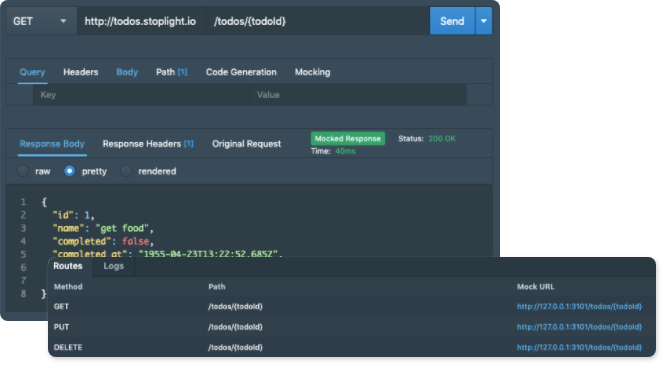Switch to the Routes tab
This screenshot has height=366, width=665.
68,266
